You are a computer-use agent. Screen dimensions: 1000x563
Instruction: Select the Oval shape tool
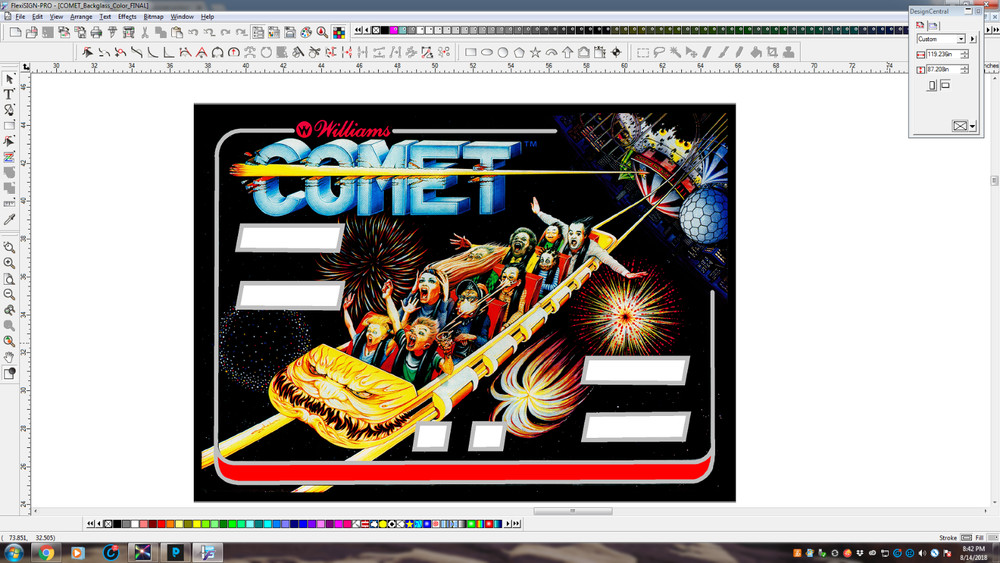(487, 52)
